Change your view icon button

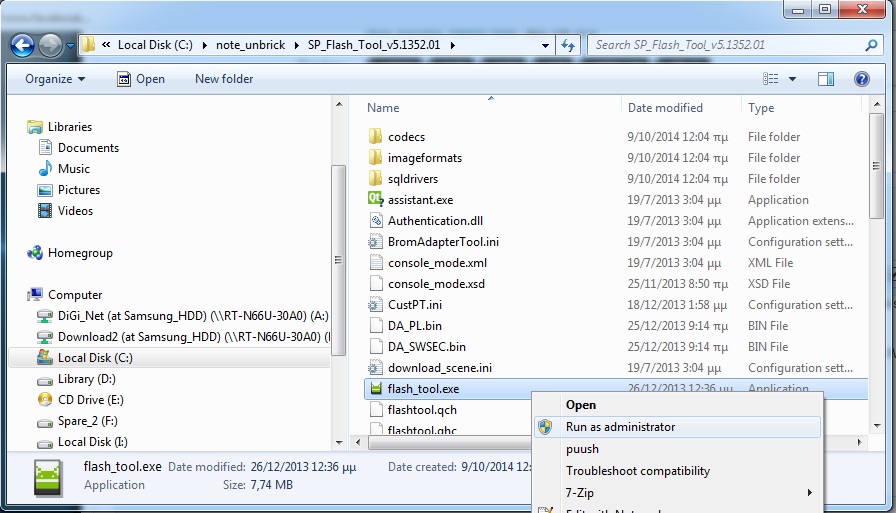[x=770, y=79]
